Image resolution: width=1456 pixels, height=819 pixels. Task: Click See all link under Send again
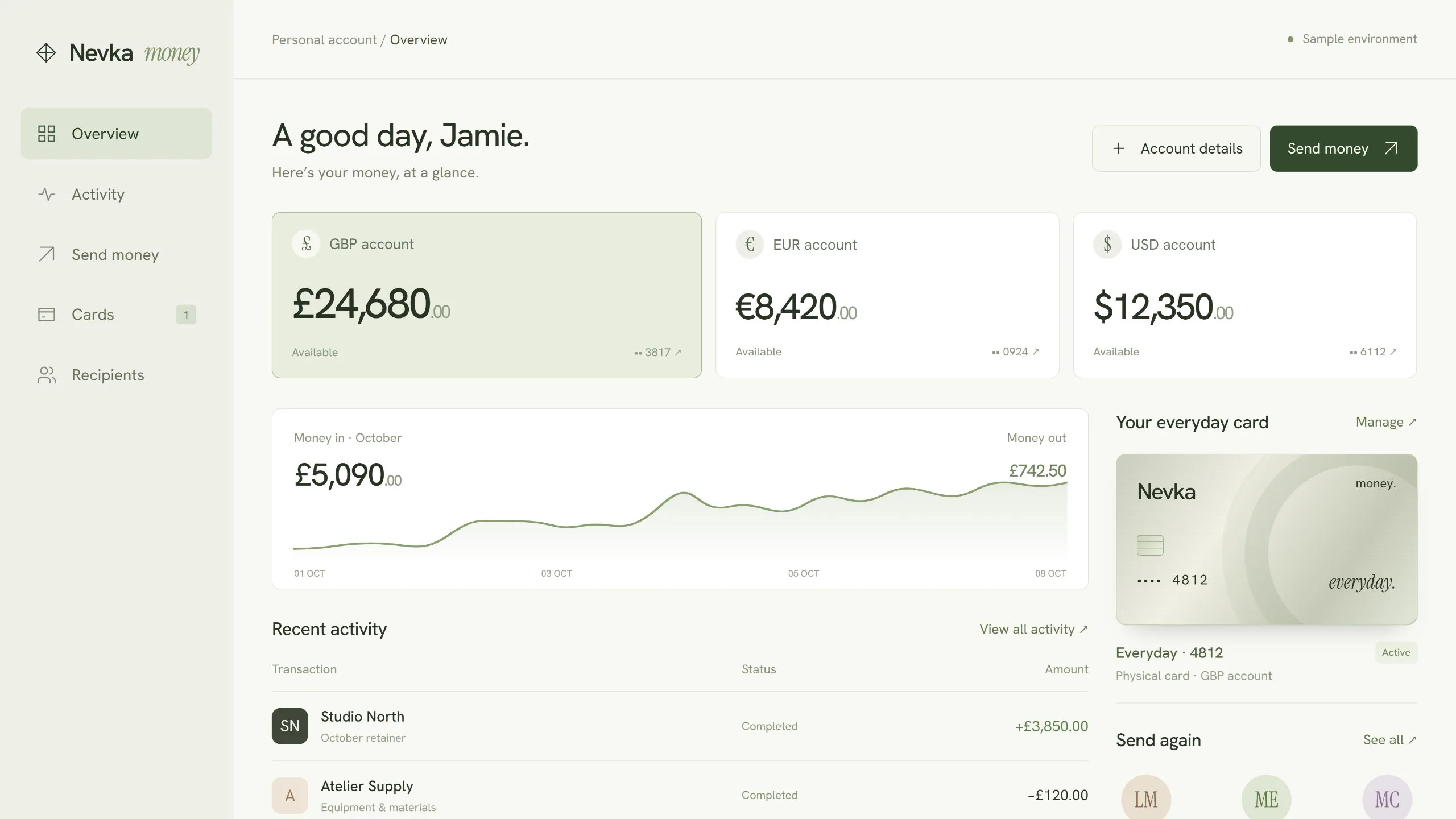click(x=1389, y=740)
